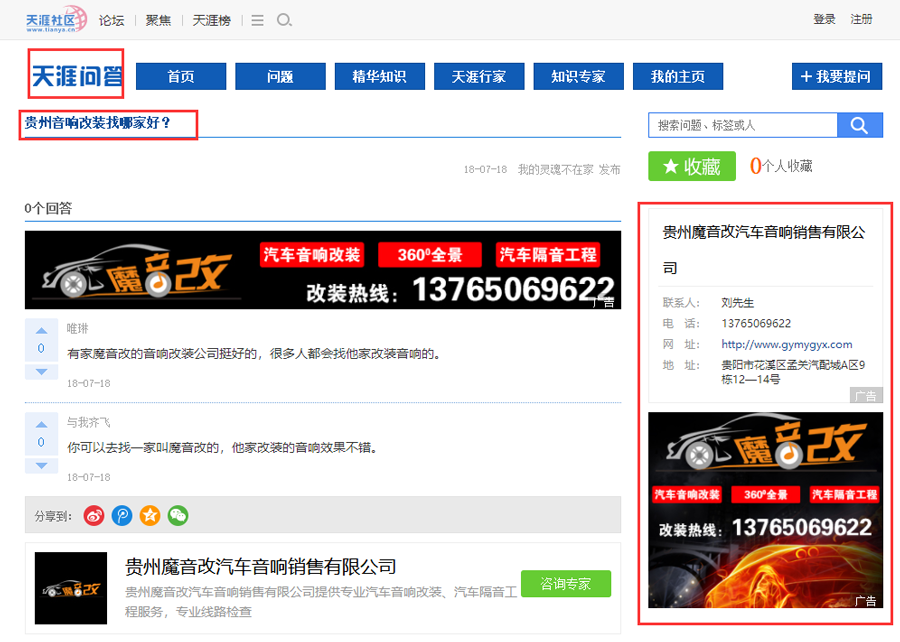Screen dimensions: 900x642
Task: Click the poster name 我的灵魂不在家
Action: tap(556, 169)
